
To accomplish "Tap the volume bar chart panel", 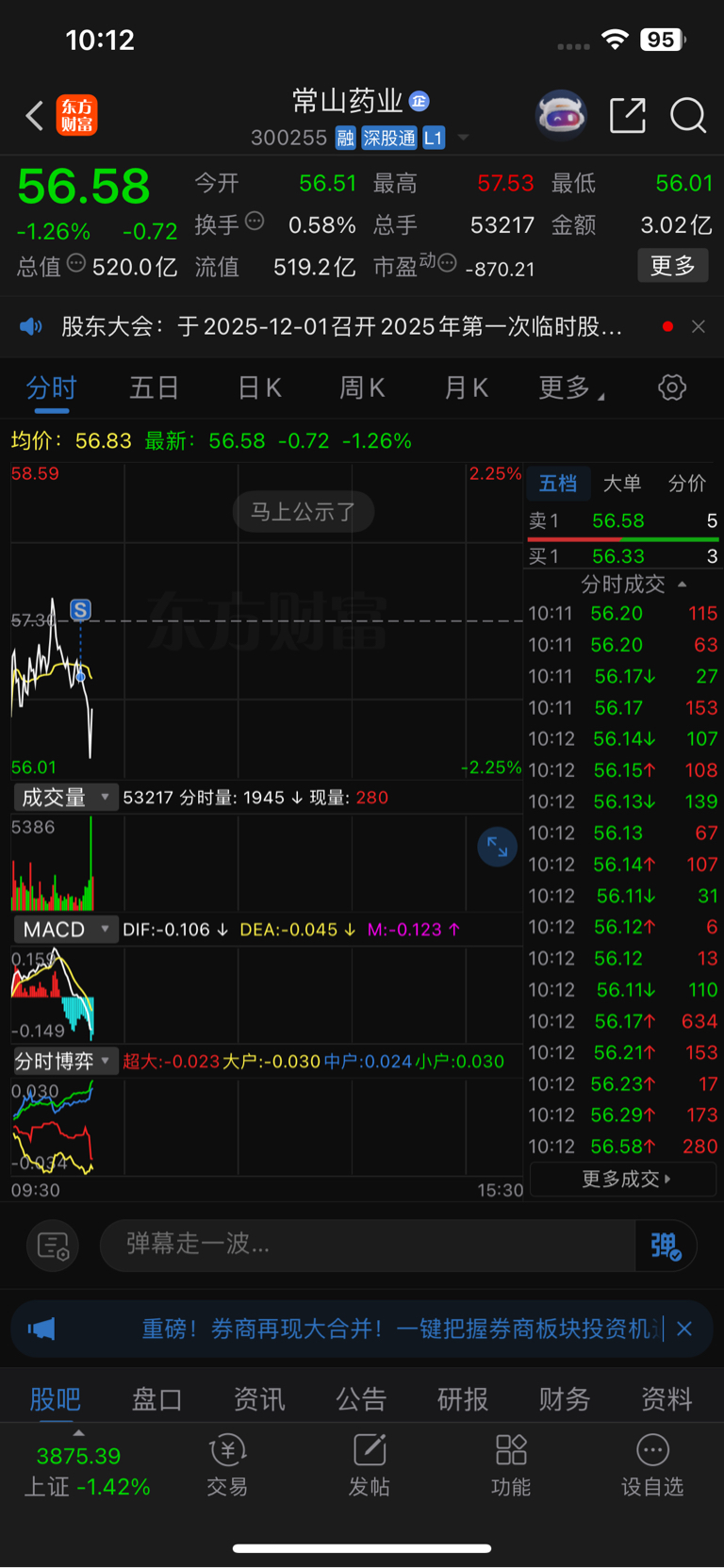I will [267, 862].
